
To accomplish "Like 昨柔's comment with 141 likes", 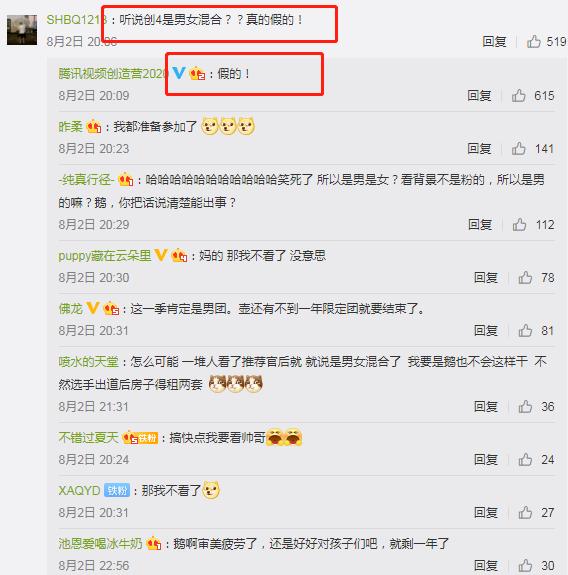I will (519, 149).
